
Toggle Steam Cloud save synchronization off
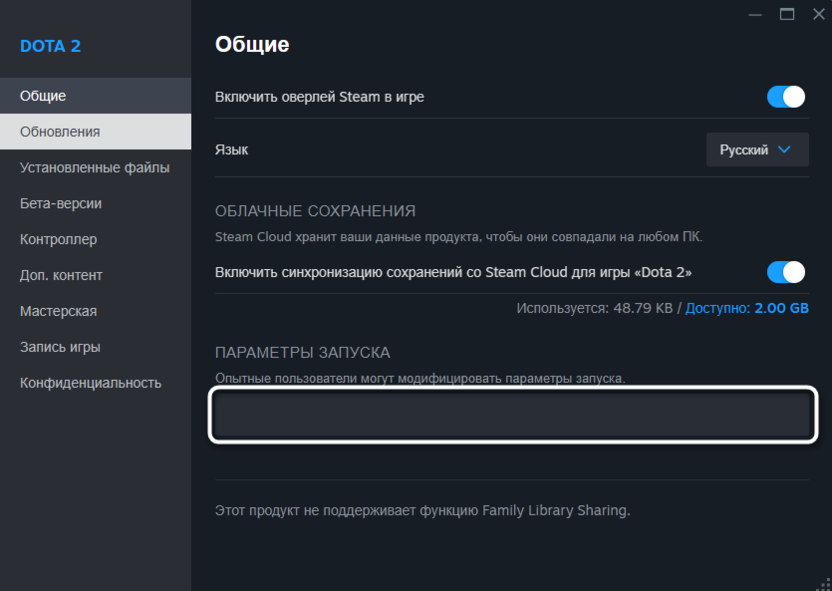[786, 272]
